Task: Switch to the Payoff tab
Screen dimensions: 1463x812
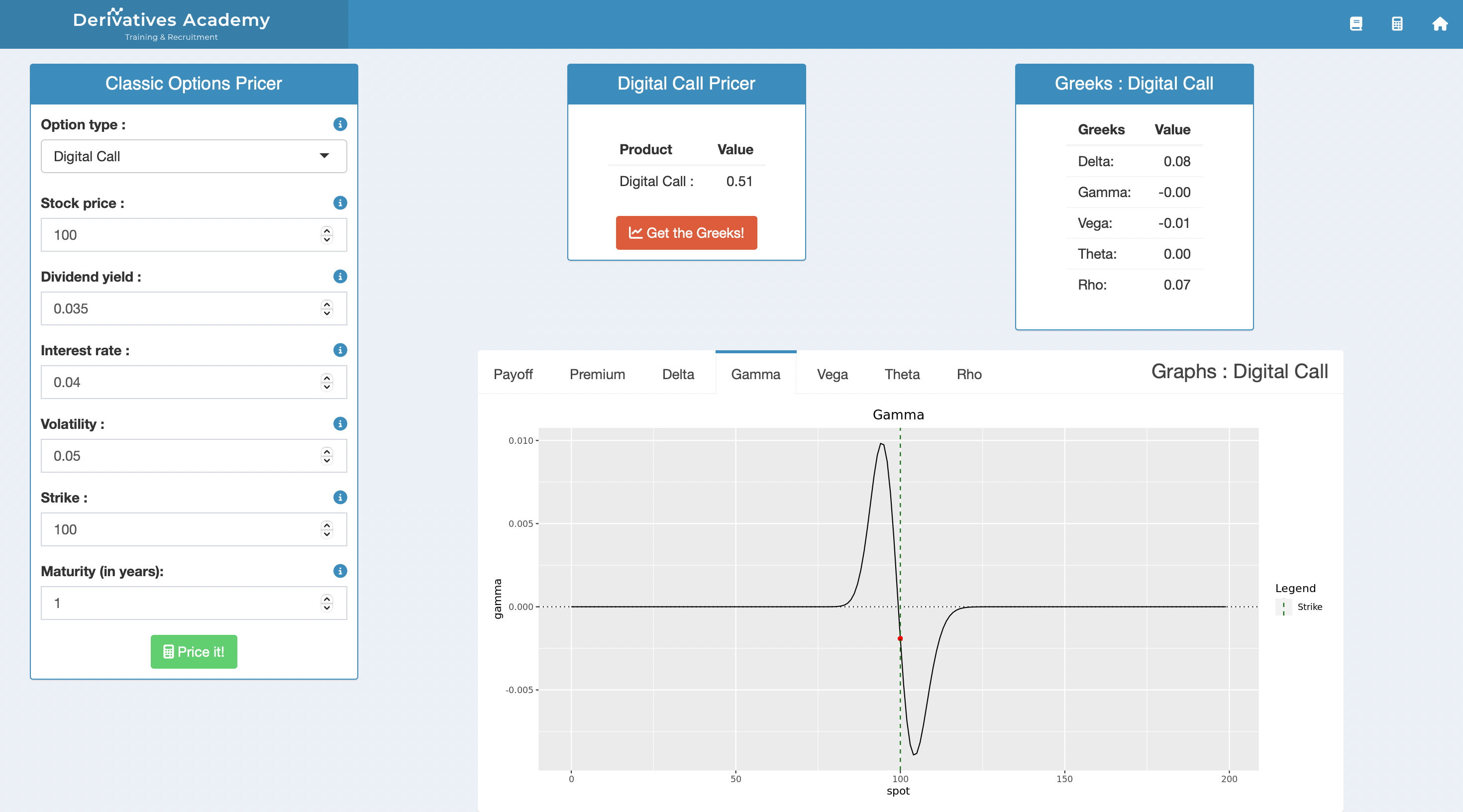Action: point(513,374)
